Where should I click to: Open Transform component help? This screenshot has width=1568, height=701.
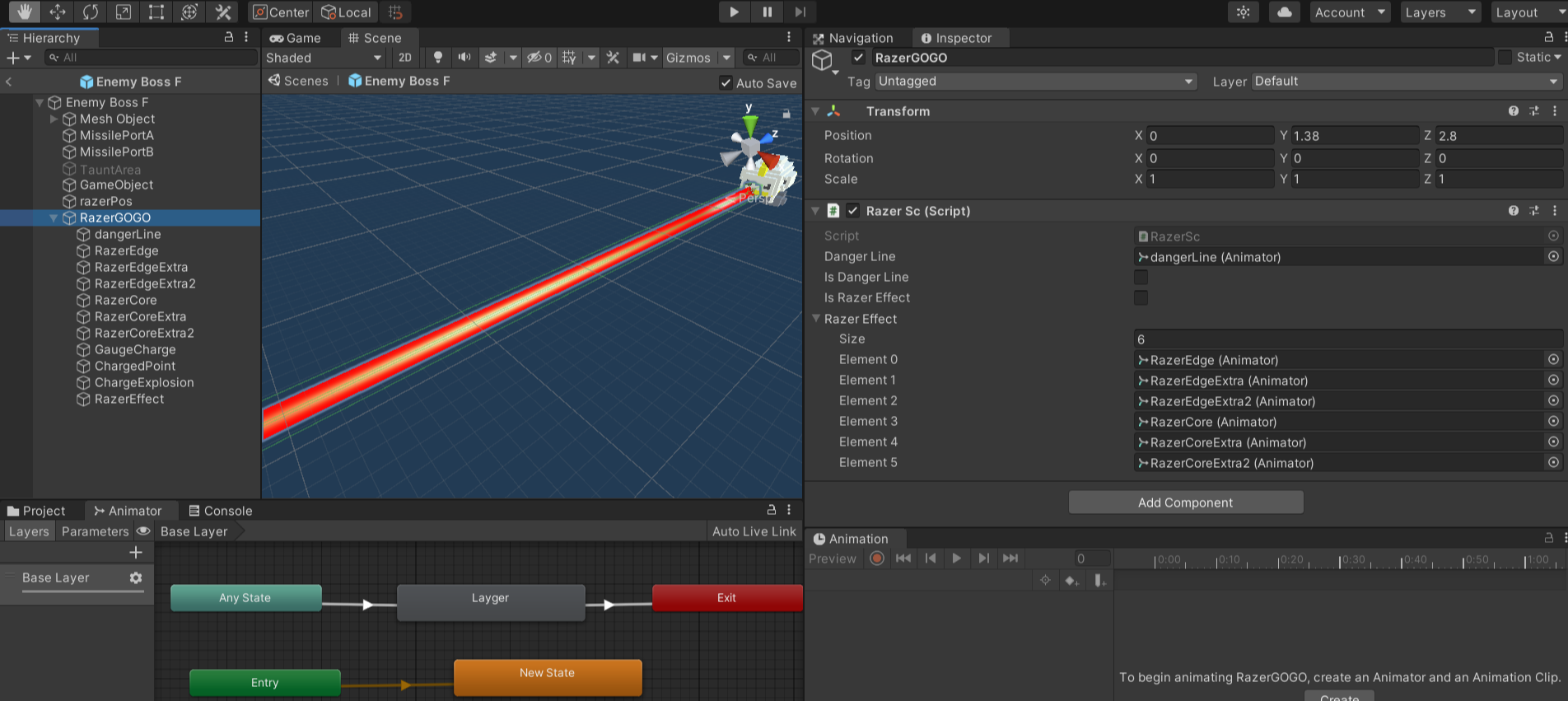(x=1514, y=110)
